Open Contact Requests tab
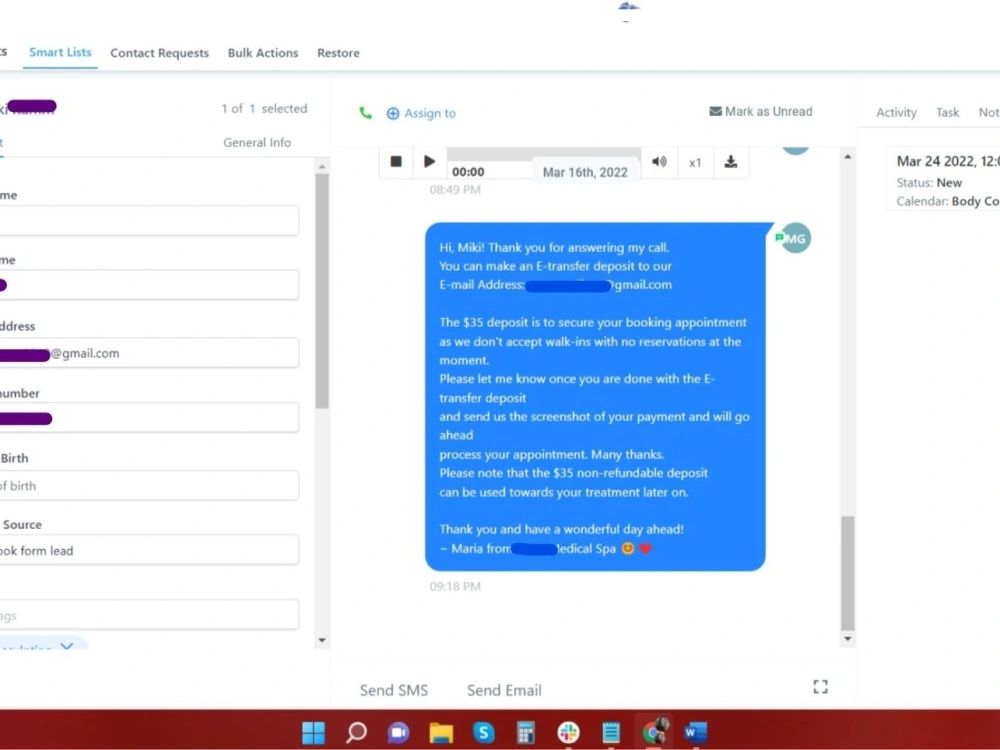The height and width of the screenshot is (750, 1000). [x=159, y=53]
